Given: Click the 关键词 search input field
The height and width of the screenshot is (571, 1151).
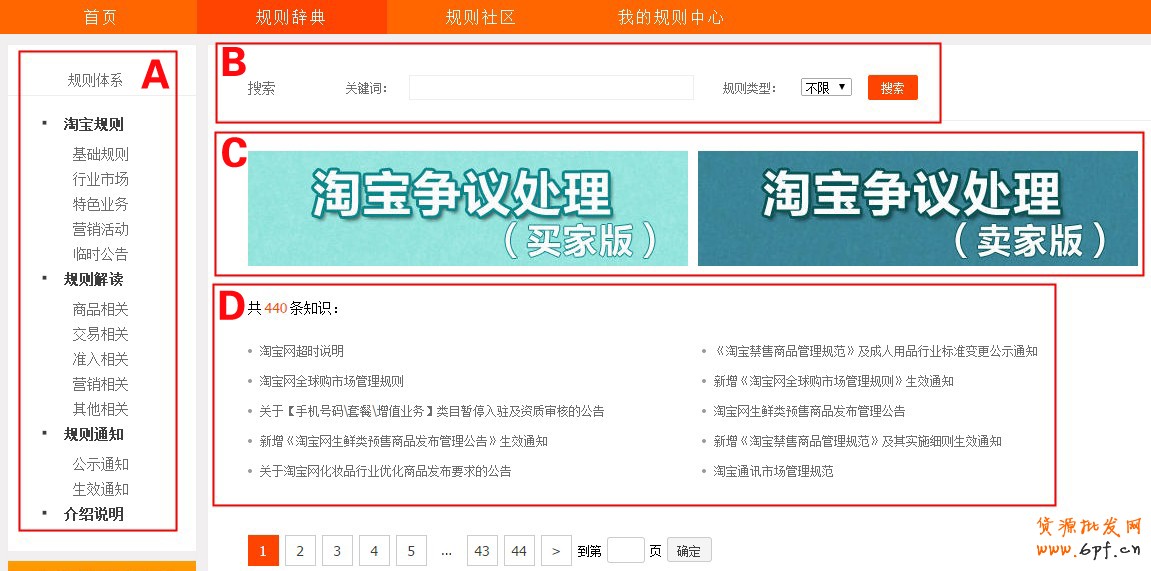Looking at the screenshot, I should tap(551, 88).
